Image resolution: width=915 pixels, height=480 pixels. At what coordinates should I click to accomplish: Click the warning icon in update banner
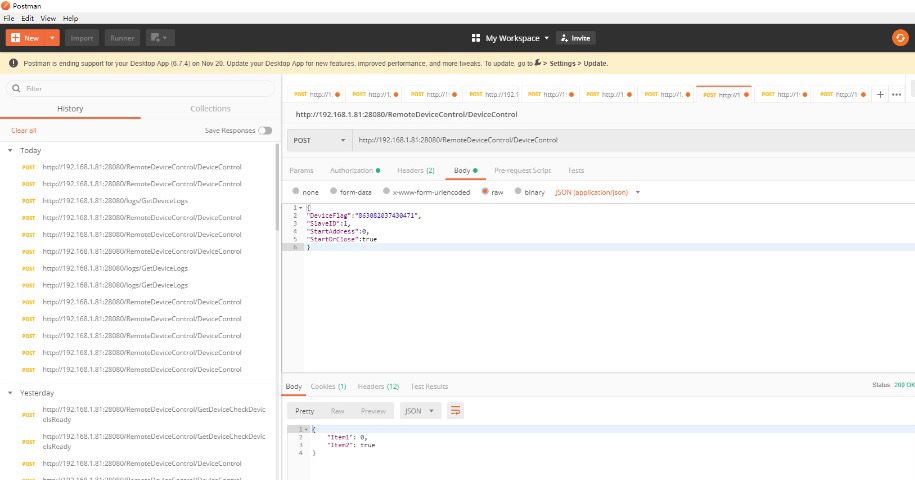(13, 63)
